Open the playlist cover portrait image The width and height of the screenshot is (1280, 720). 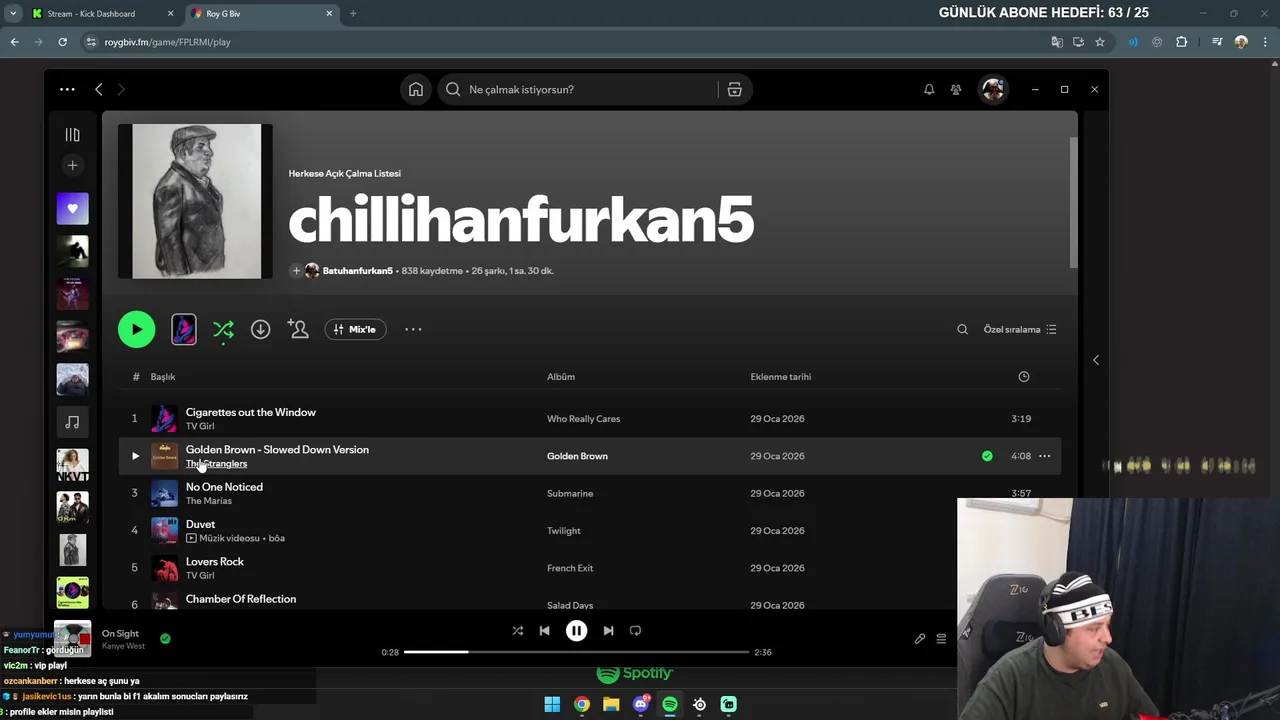(x=196, y=201)
